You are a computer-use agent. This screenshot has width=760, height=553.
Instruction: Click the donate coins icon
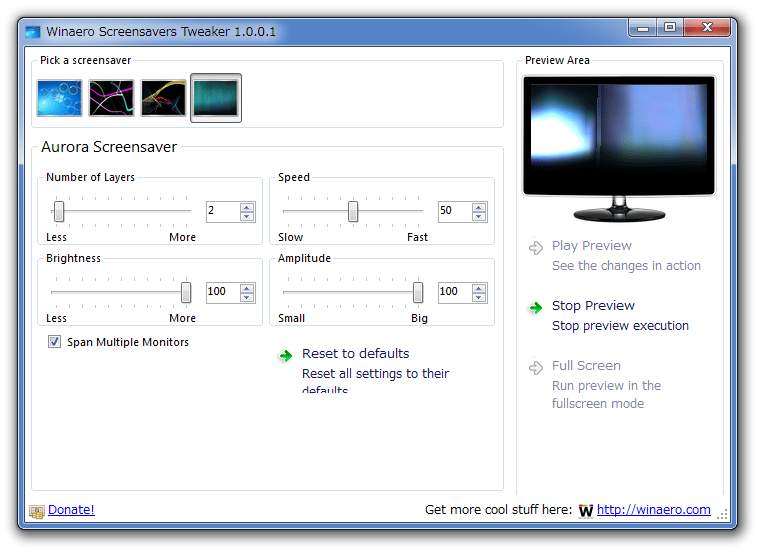[37, 511]
